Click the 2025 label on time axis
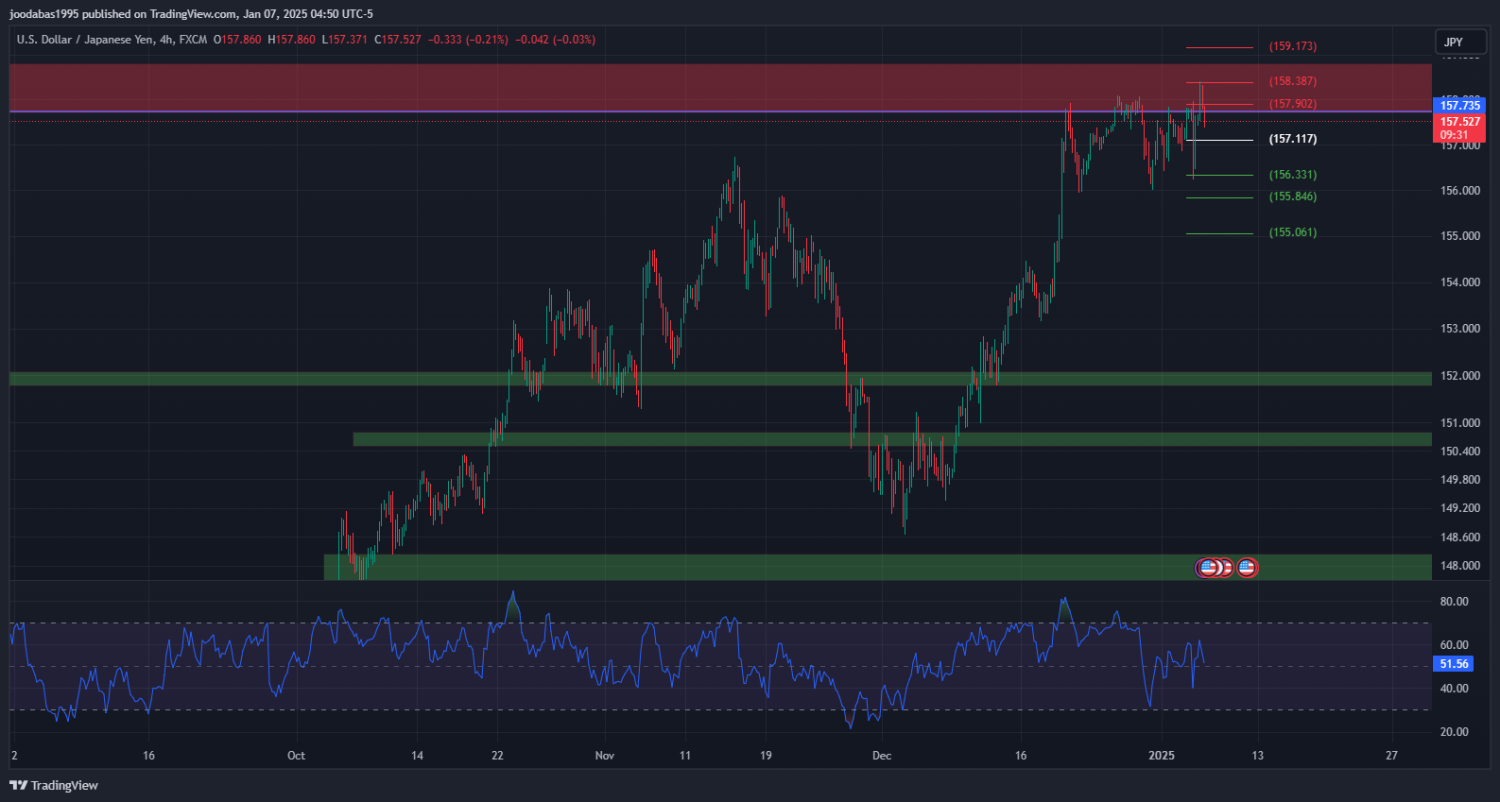 (x=1161, y=755)
